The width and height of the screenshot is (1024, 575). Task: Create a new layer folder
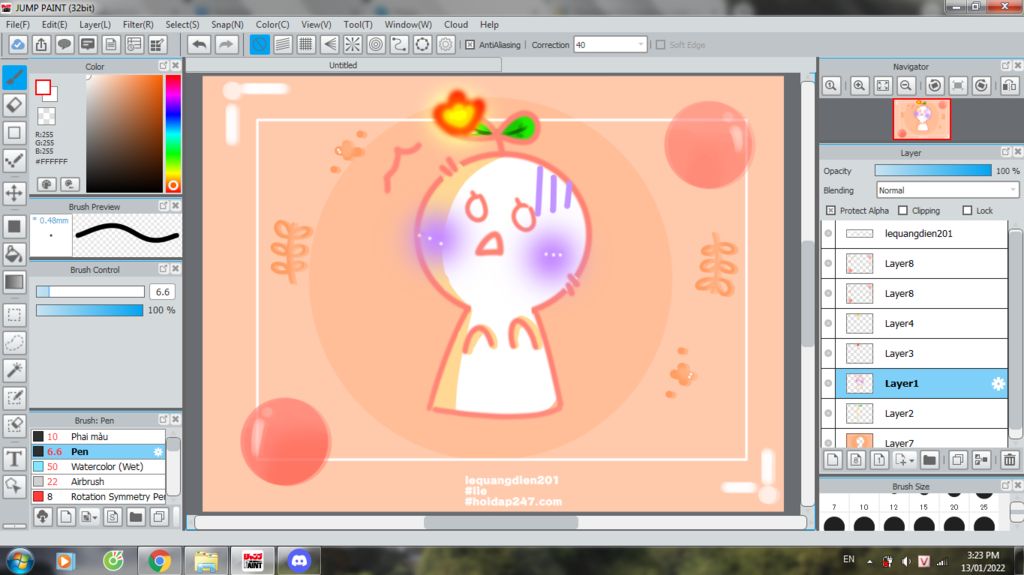[x=929, y=460]
